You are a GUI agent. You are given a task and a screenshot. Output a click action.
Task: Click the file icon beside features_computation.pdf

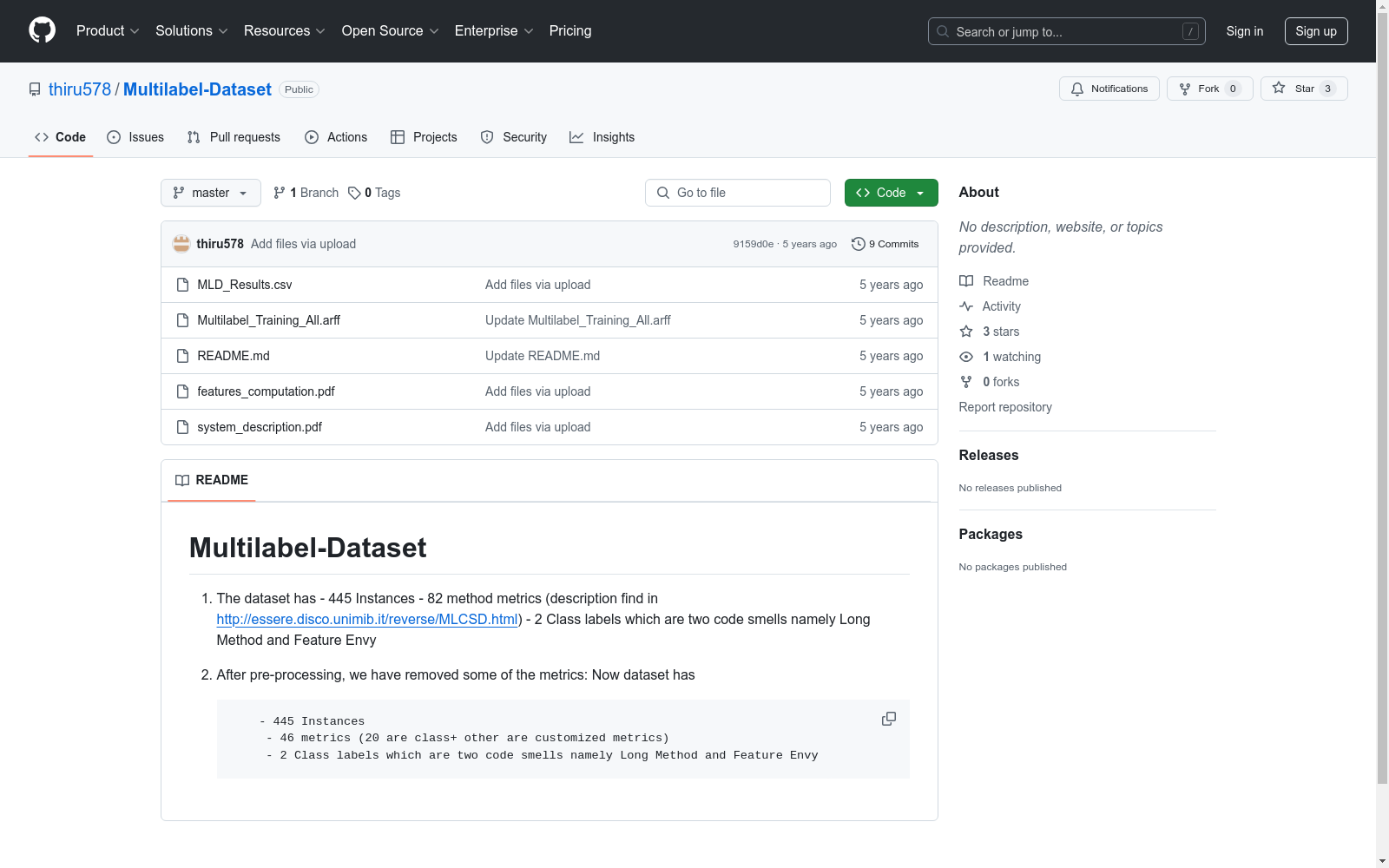182,391
